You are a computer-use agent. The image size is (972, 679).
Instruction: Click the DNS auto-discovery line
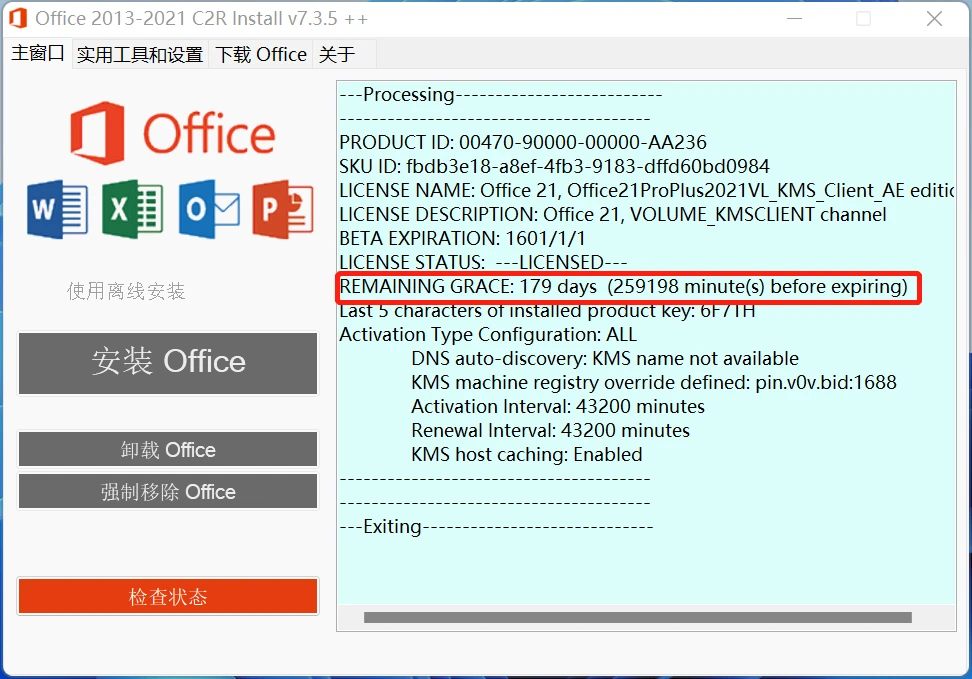click(x=605, y=358)
